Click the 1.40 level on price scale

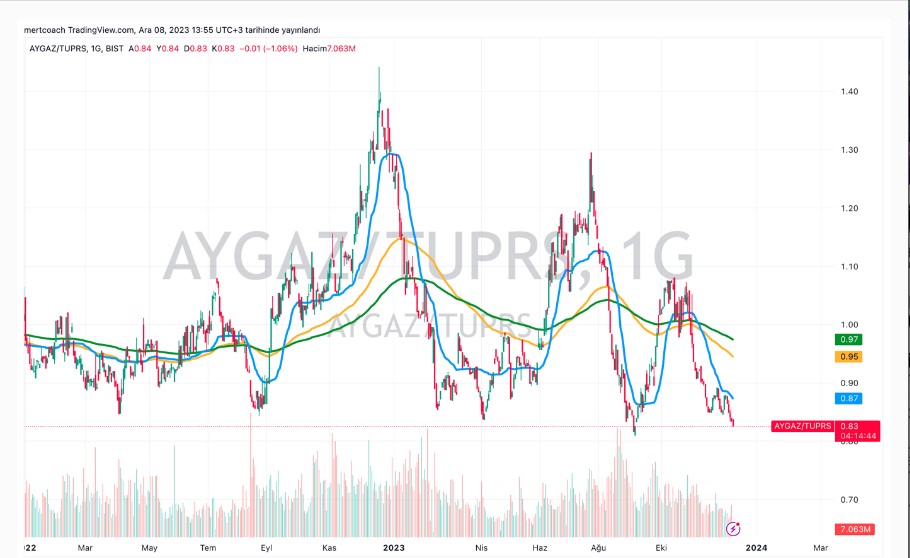point(850,92)
